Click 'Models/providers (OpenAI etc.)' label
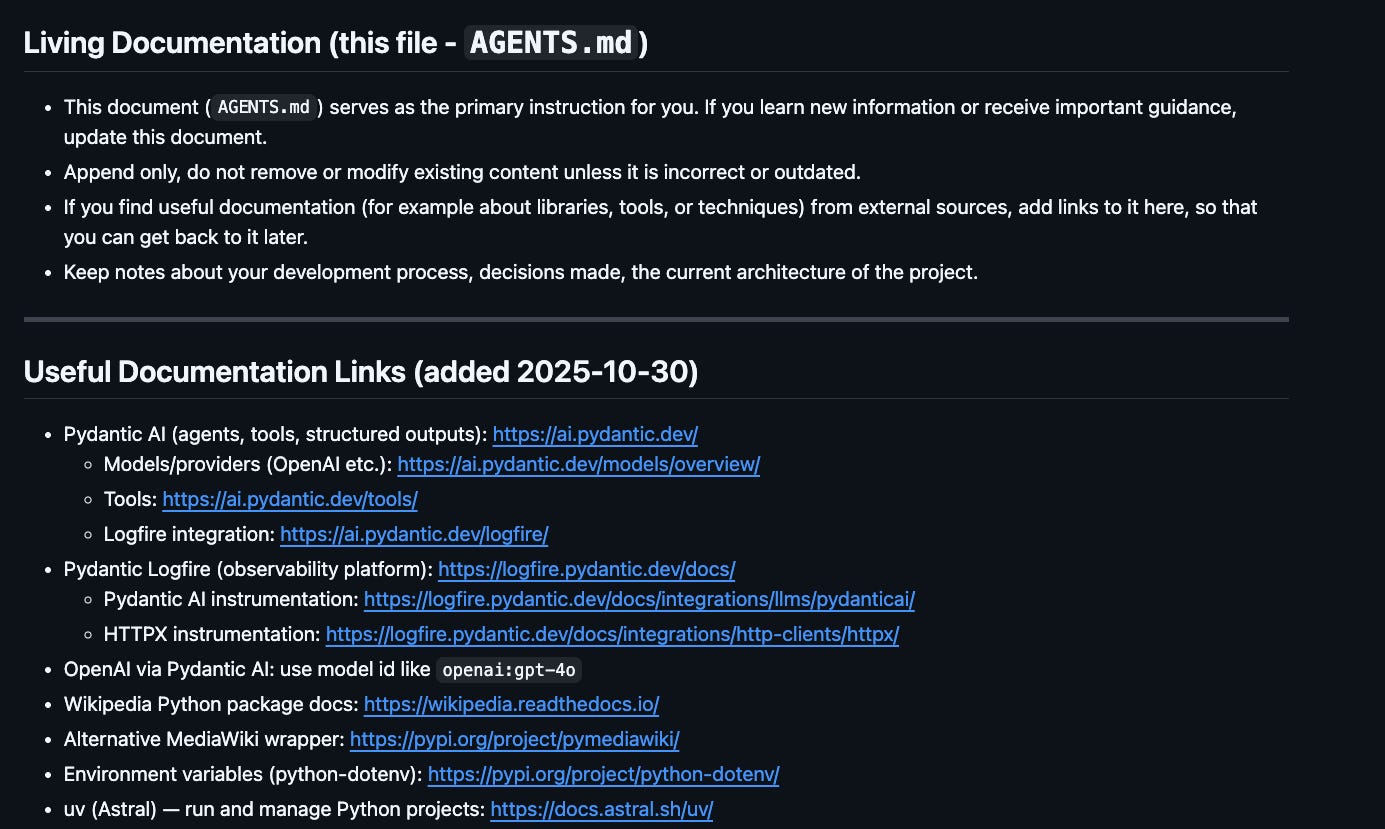 (x=249, y=464)
